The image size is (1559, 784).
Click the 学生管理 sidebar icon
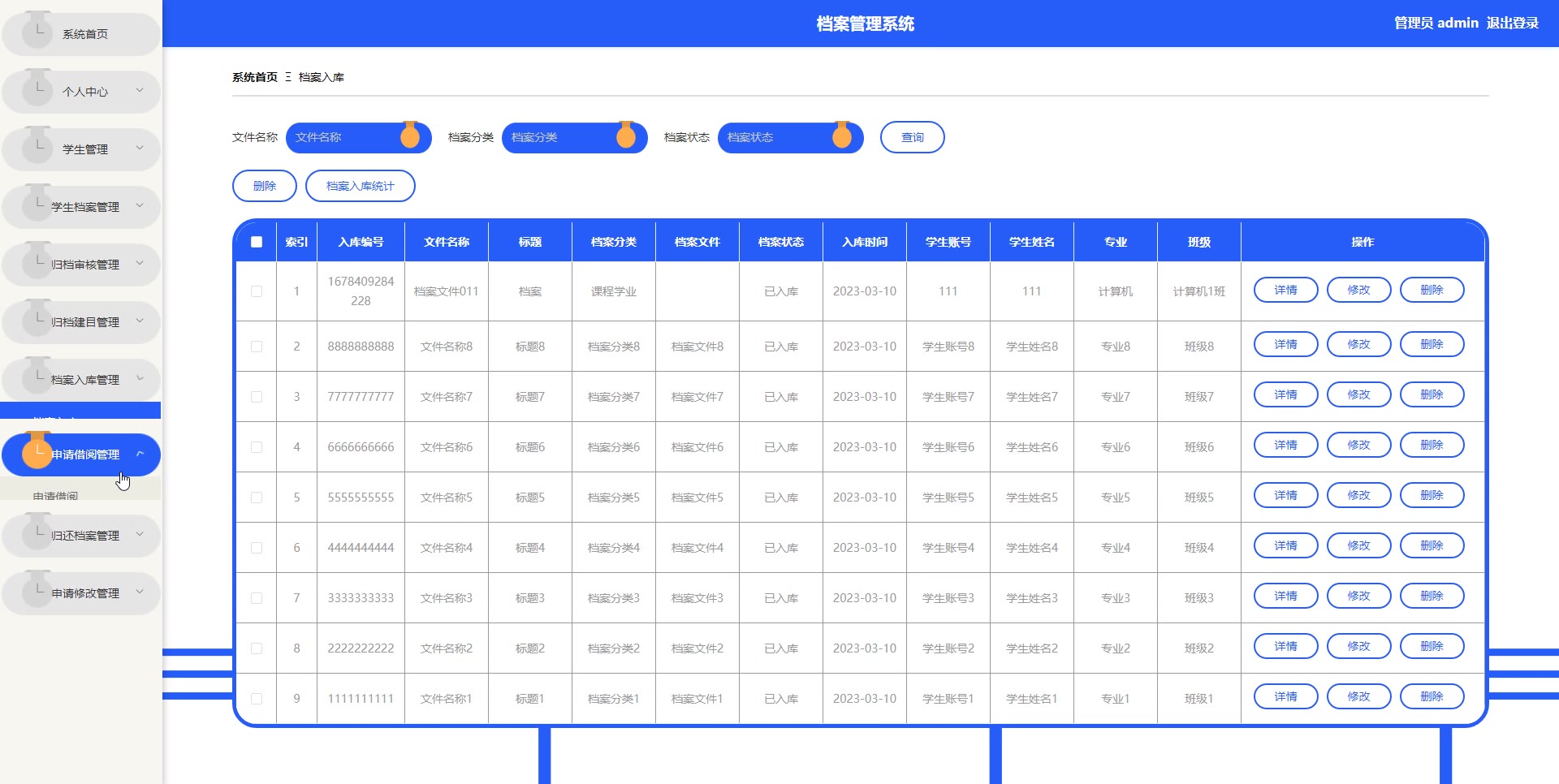(x=37, y=146)
